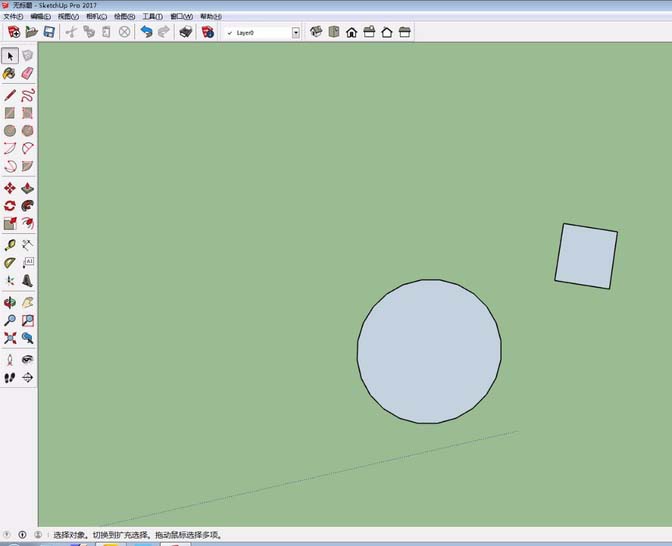
Task: Open the 工具(T) menu
Action: tap(152, 17)
